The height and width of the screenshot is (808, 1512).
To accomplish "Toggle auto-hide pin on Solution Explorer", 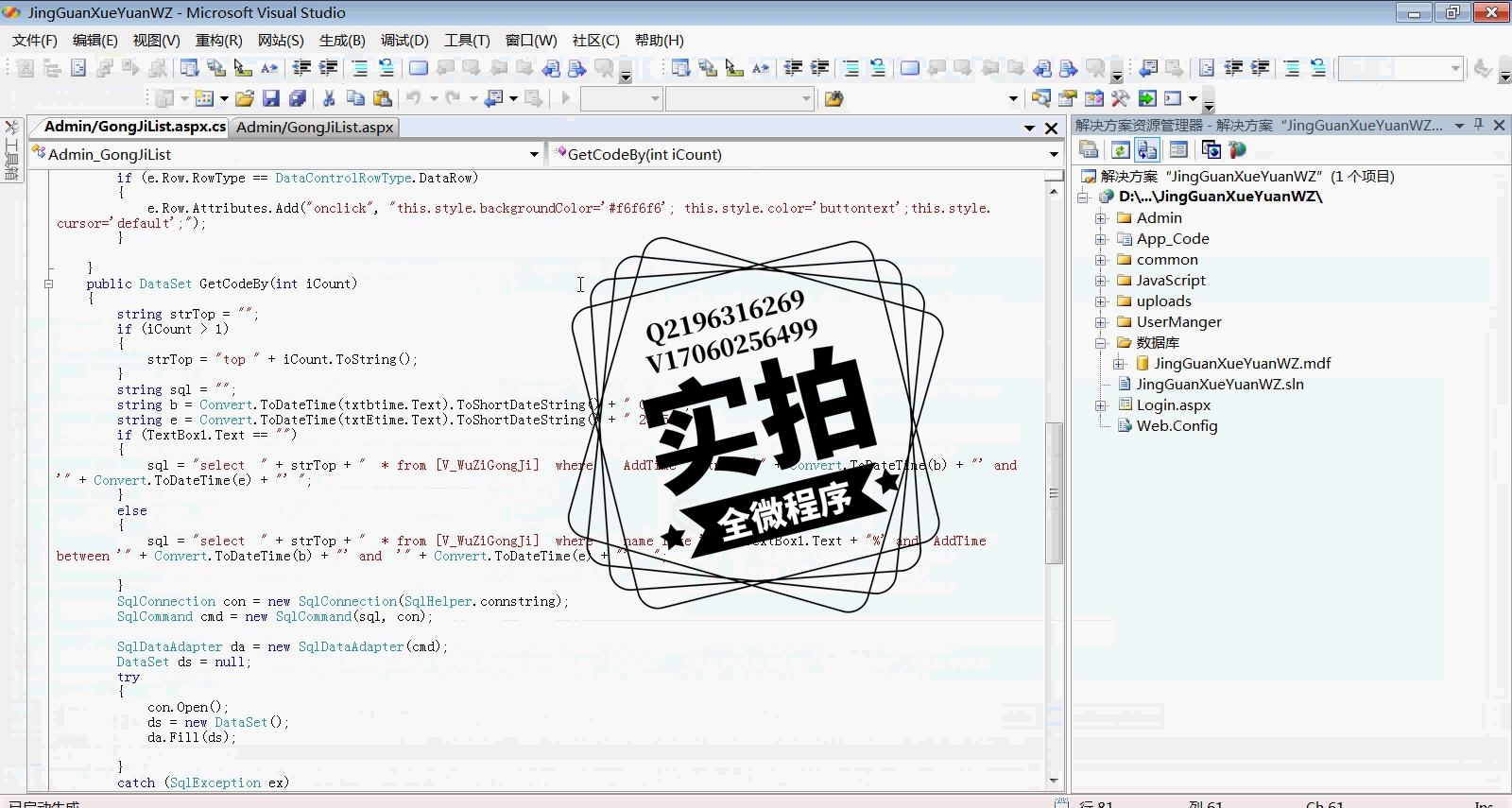I will click(1479, 125).
